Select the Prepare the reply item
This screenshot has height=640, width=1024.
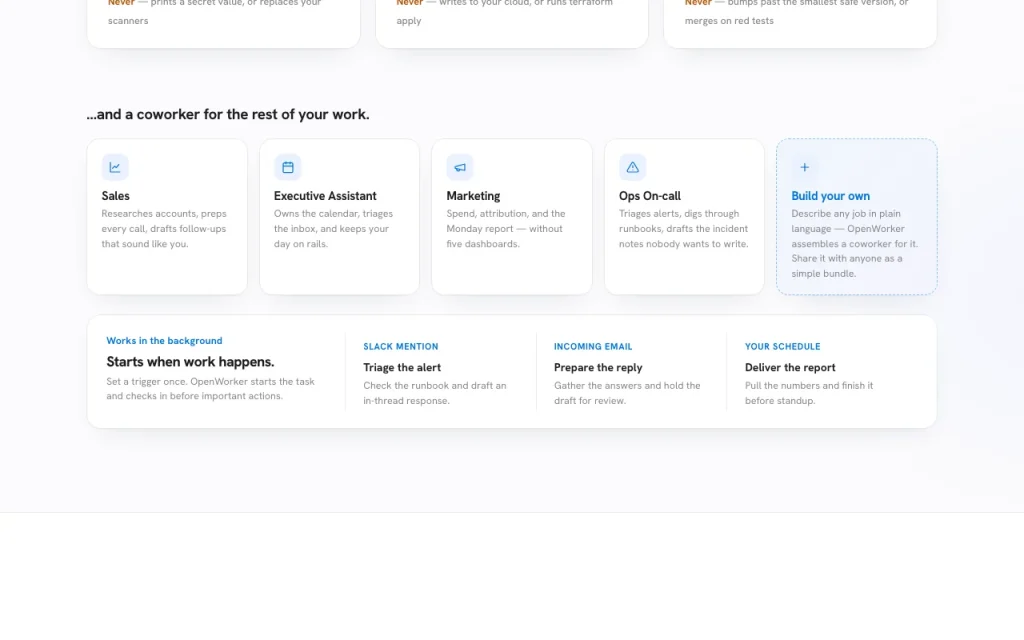pos(598,368)
